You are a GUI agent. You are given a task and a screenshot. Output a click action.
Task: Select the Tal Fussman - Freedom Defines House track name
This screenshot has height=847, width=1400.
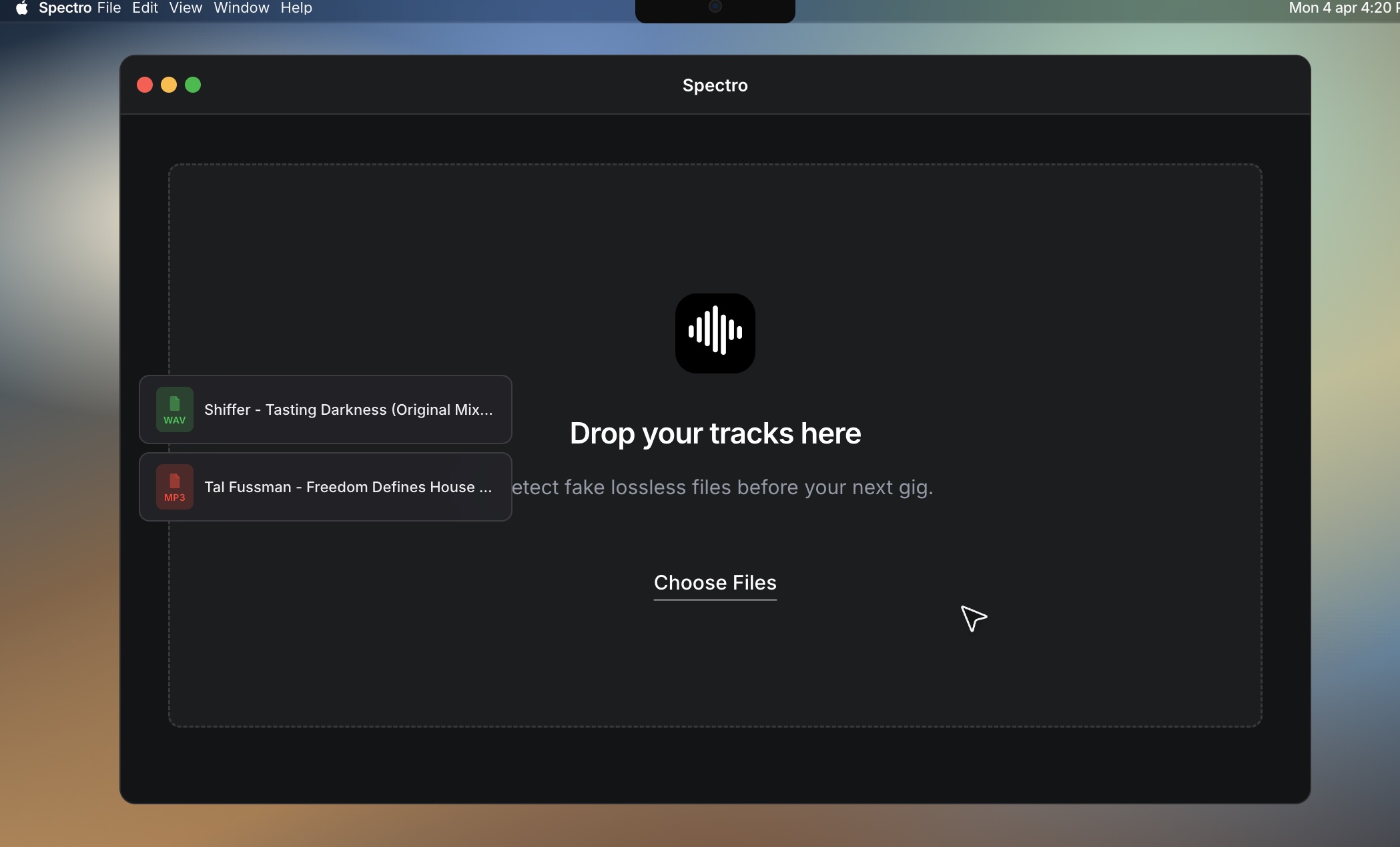(x=348, y=487)
